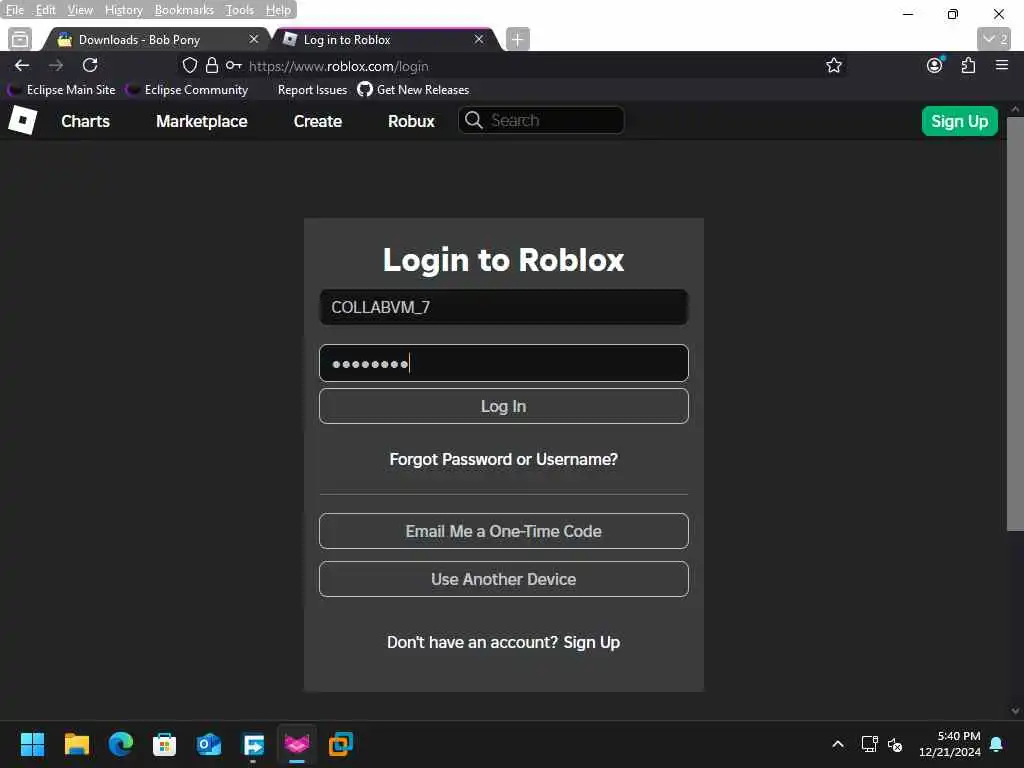
Task: Close the Downloads - Bob Pony tab
Action: pos(253,39)
